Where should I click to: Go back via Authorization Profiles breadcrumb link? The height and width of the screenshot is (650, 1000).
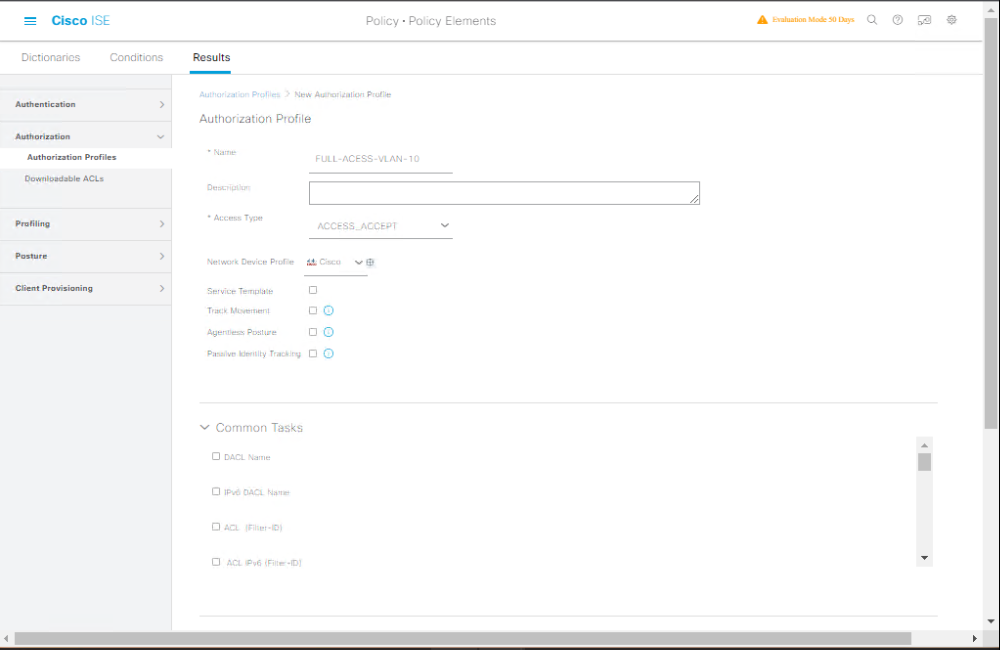click(240, 94)
